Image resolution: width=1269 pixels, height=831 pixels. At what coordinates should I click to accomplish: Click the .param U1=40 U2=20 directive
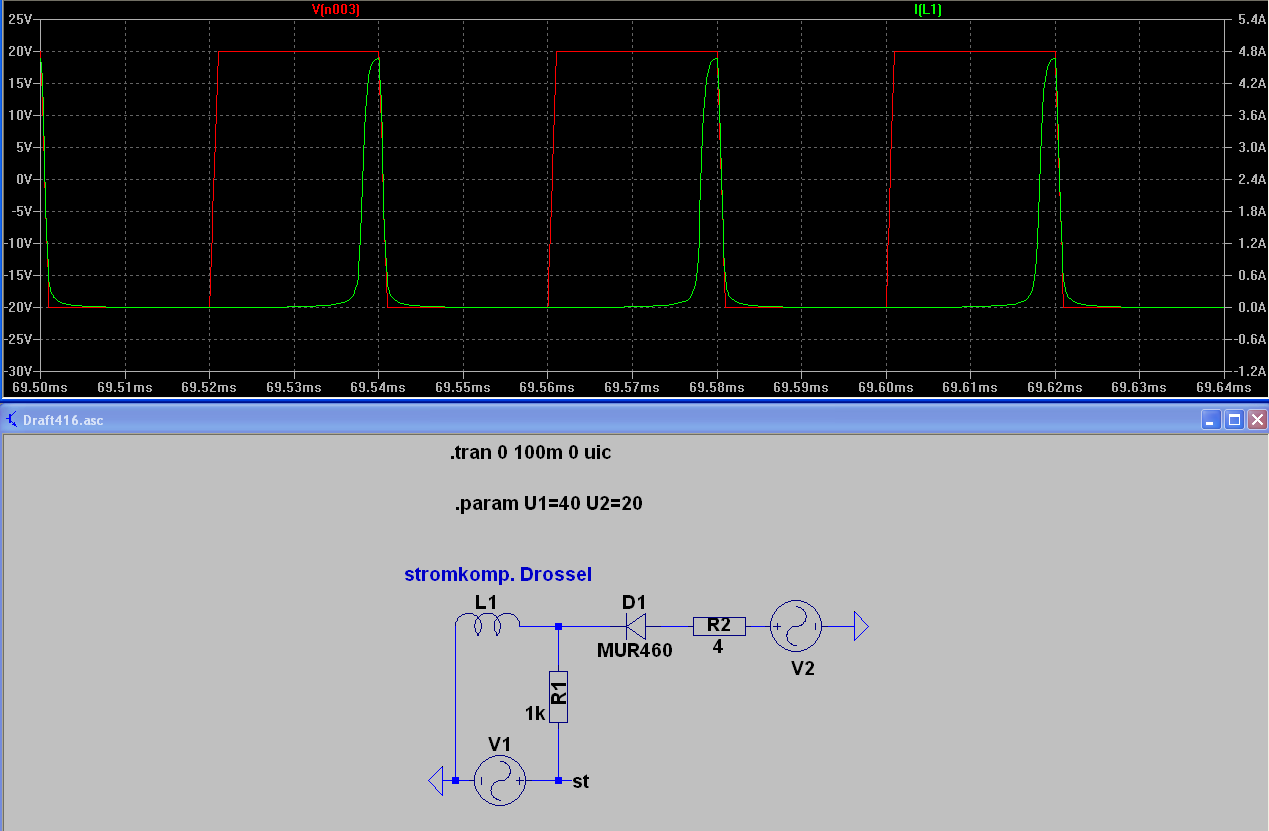pyautogui.click(x=548, y=503)
